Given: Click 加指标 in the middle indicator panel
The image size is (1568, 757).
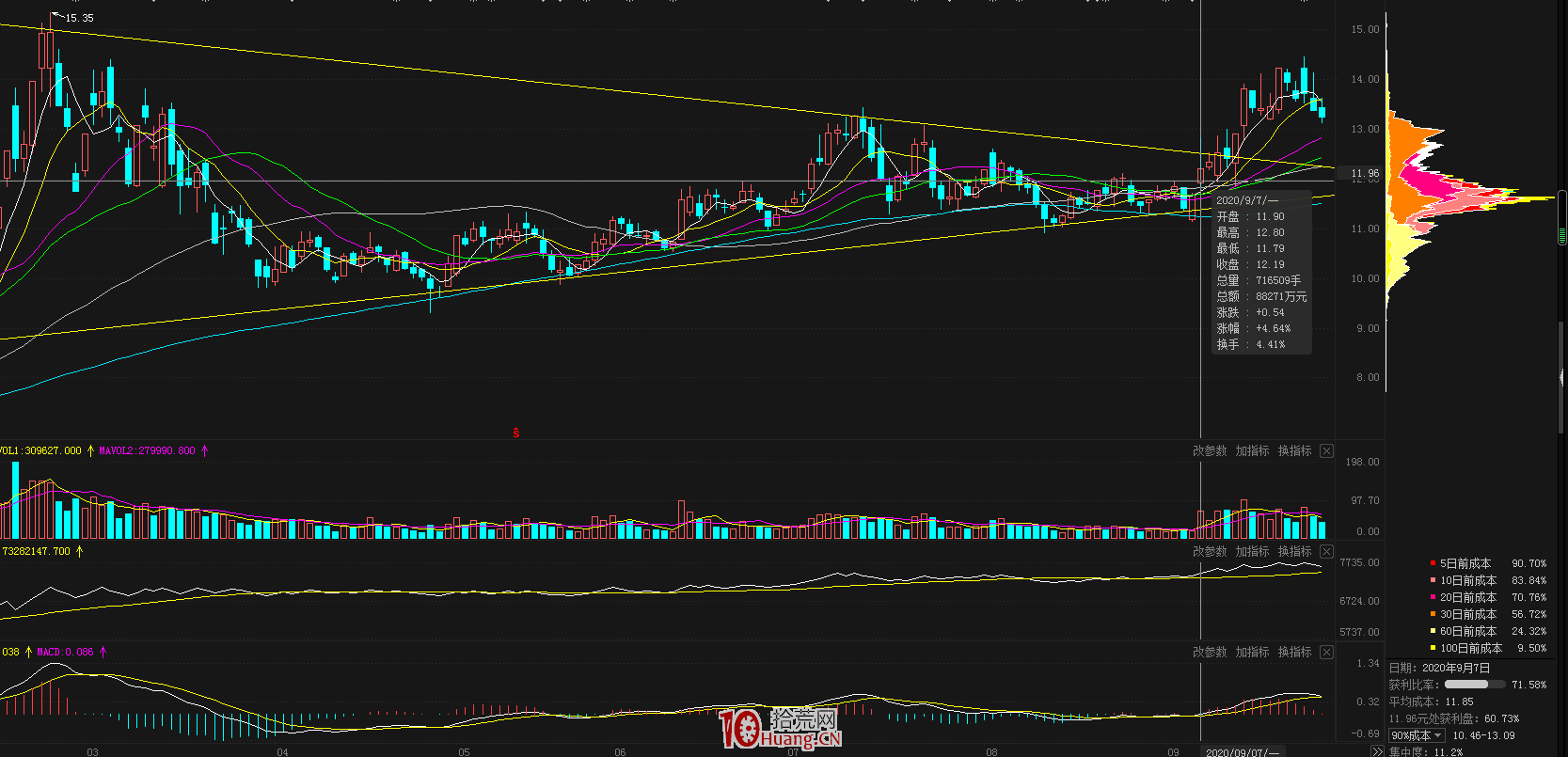Looking at the screenshot, I should [1252, 552].
